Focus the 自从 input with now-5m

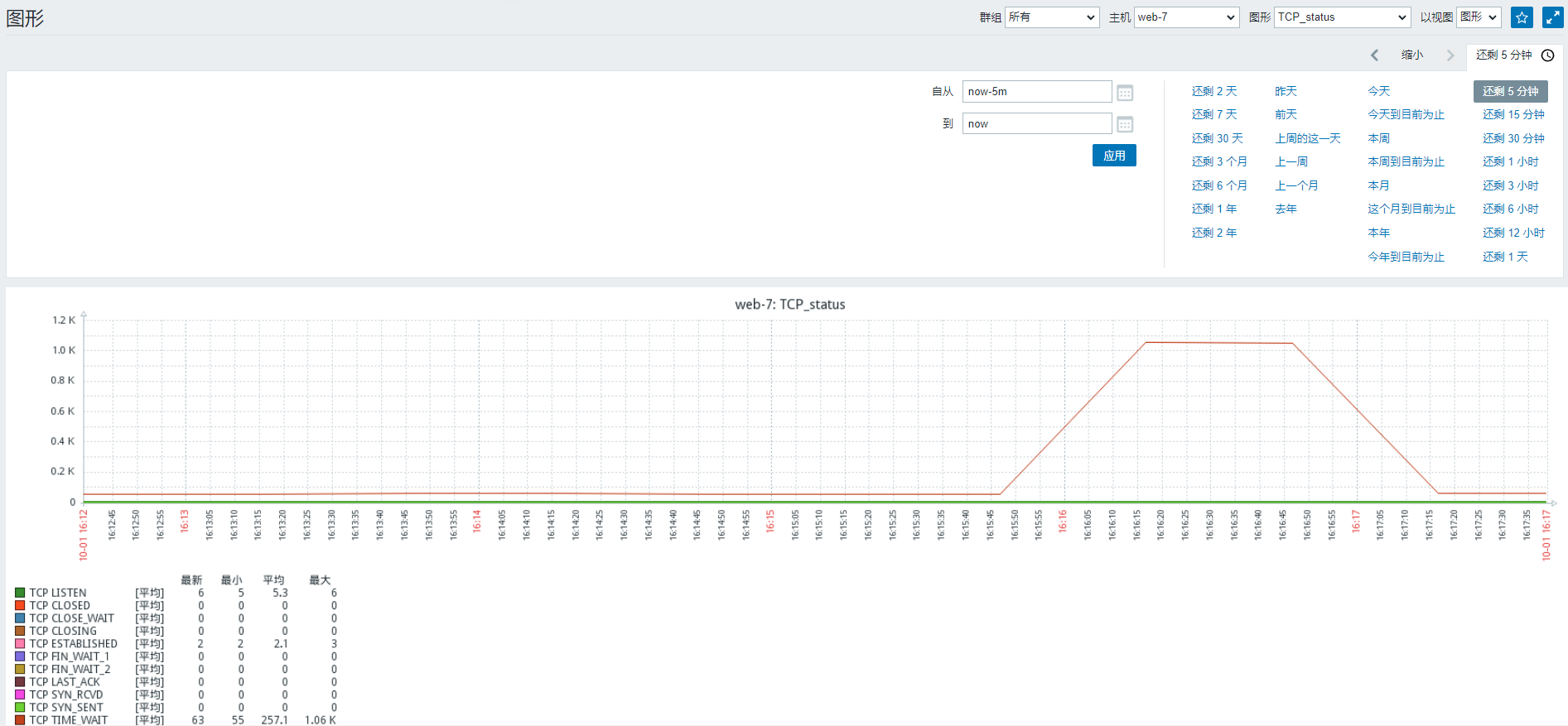click(x=1037, y=92)
